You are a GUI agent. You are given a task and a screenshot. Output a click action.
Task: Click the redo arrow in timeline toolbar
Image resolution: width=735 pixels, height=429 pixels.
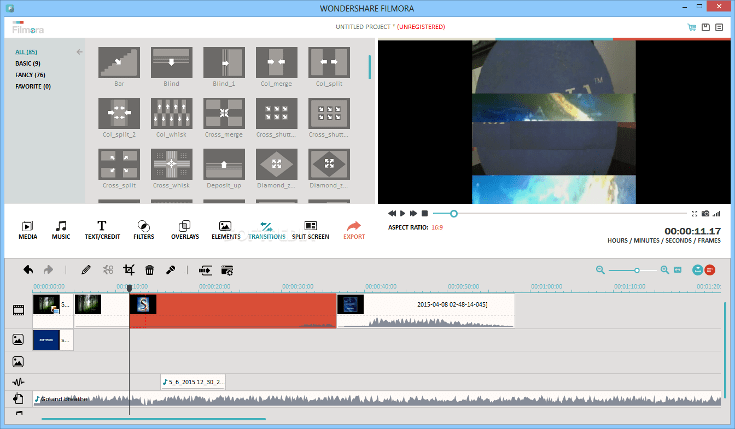pos(48,270)
